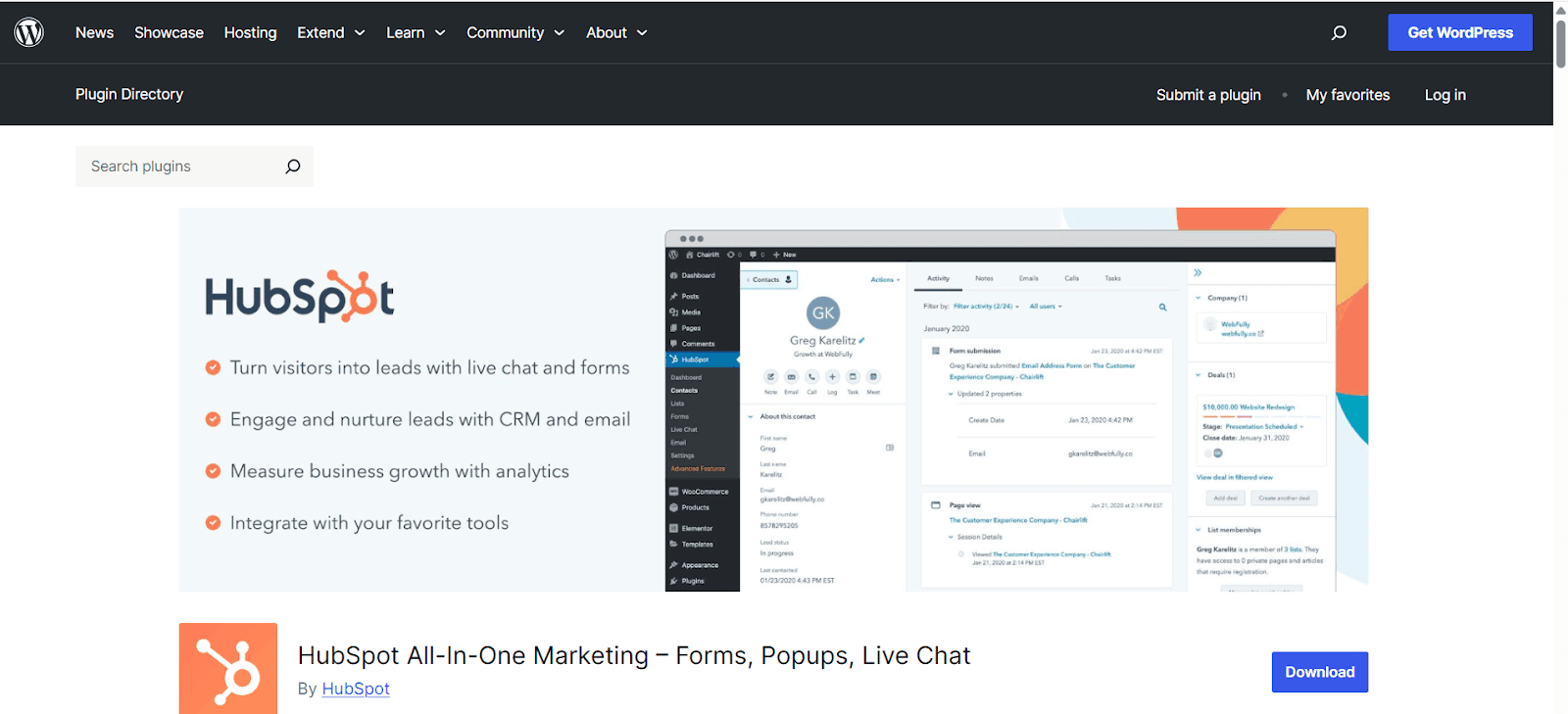
Task: Open My favorites
Action: point(1347,95)
